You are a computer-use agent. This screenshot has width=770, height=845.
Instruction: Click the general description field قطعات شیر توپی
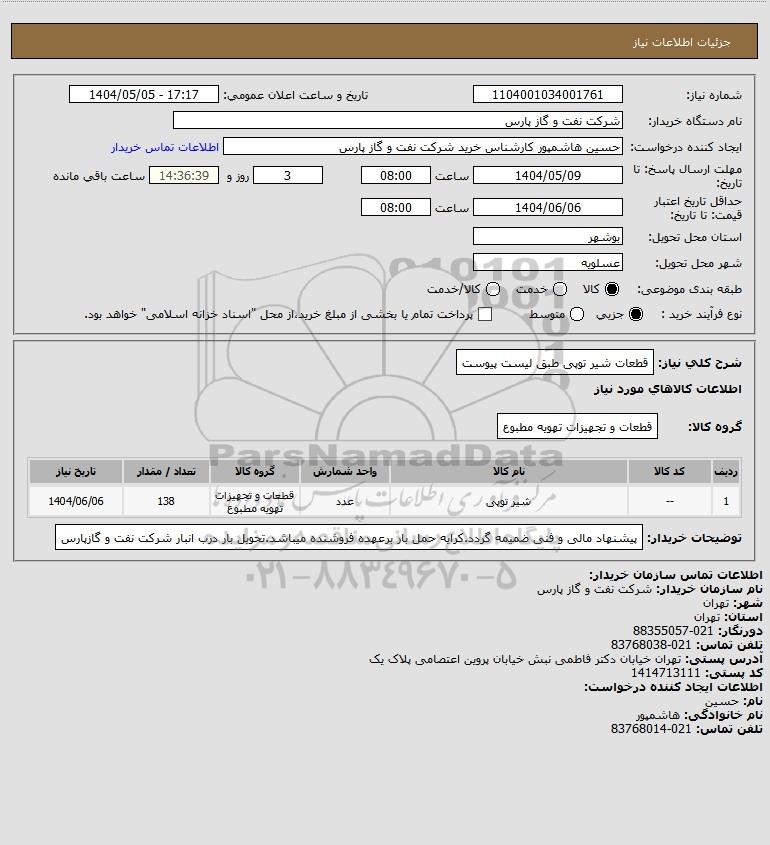tap(554, 363)
